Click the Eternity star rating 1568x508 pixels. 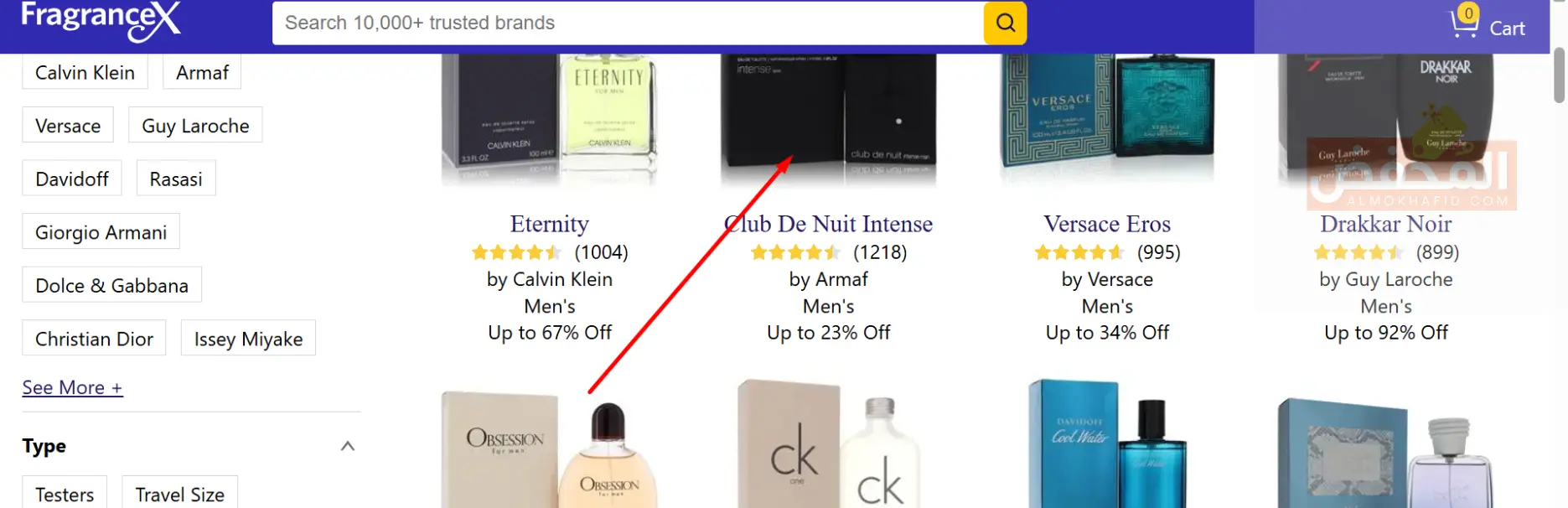[516, 252]
